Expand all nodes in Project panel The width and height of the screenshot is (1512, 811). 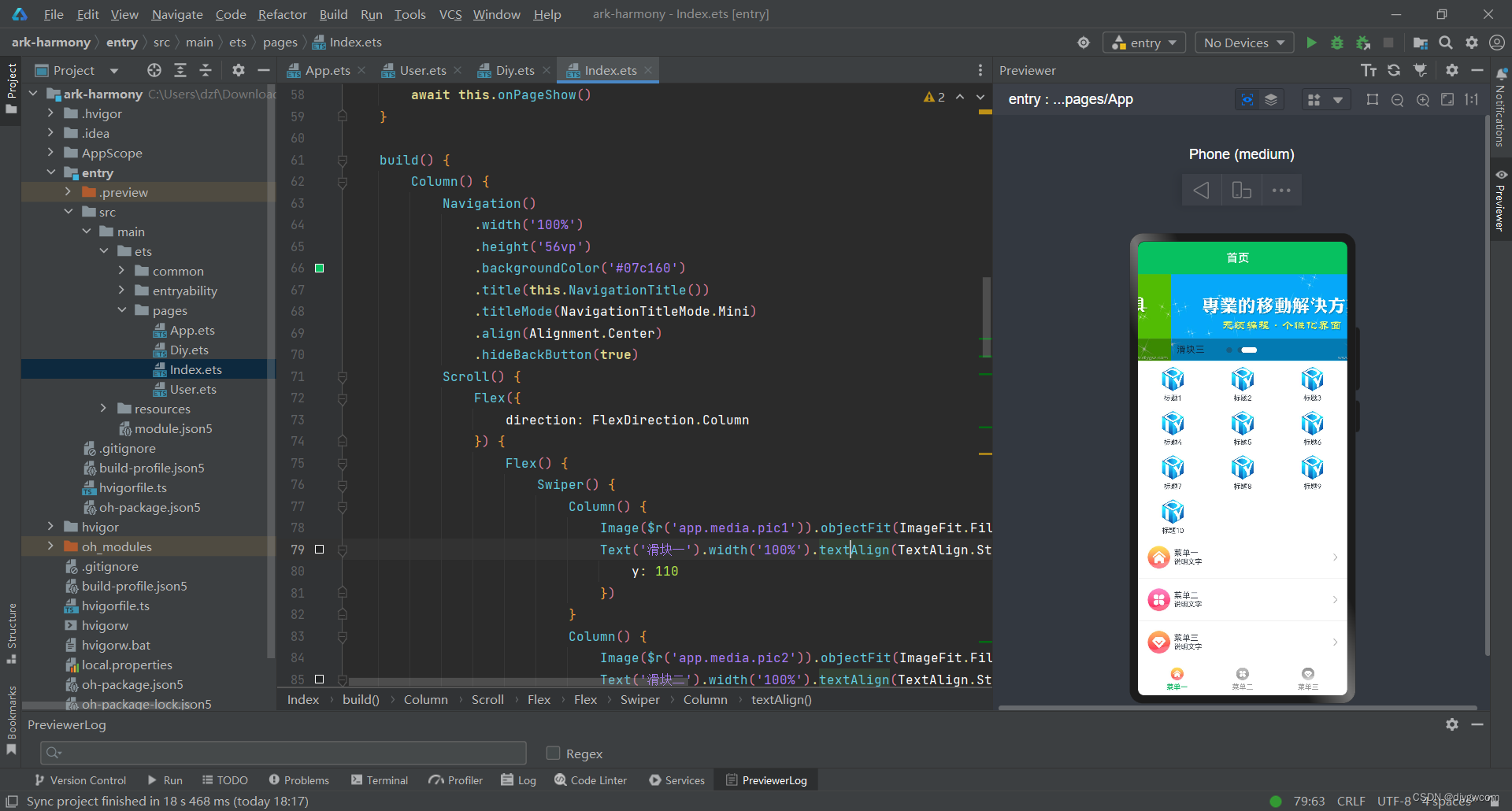(180, 70)
